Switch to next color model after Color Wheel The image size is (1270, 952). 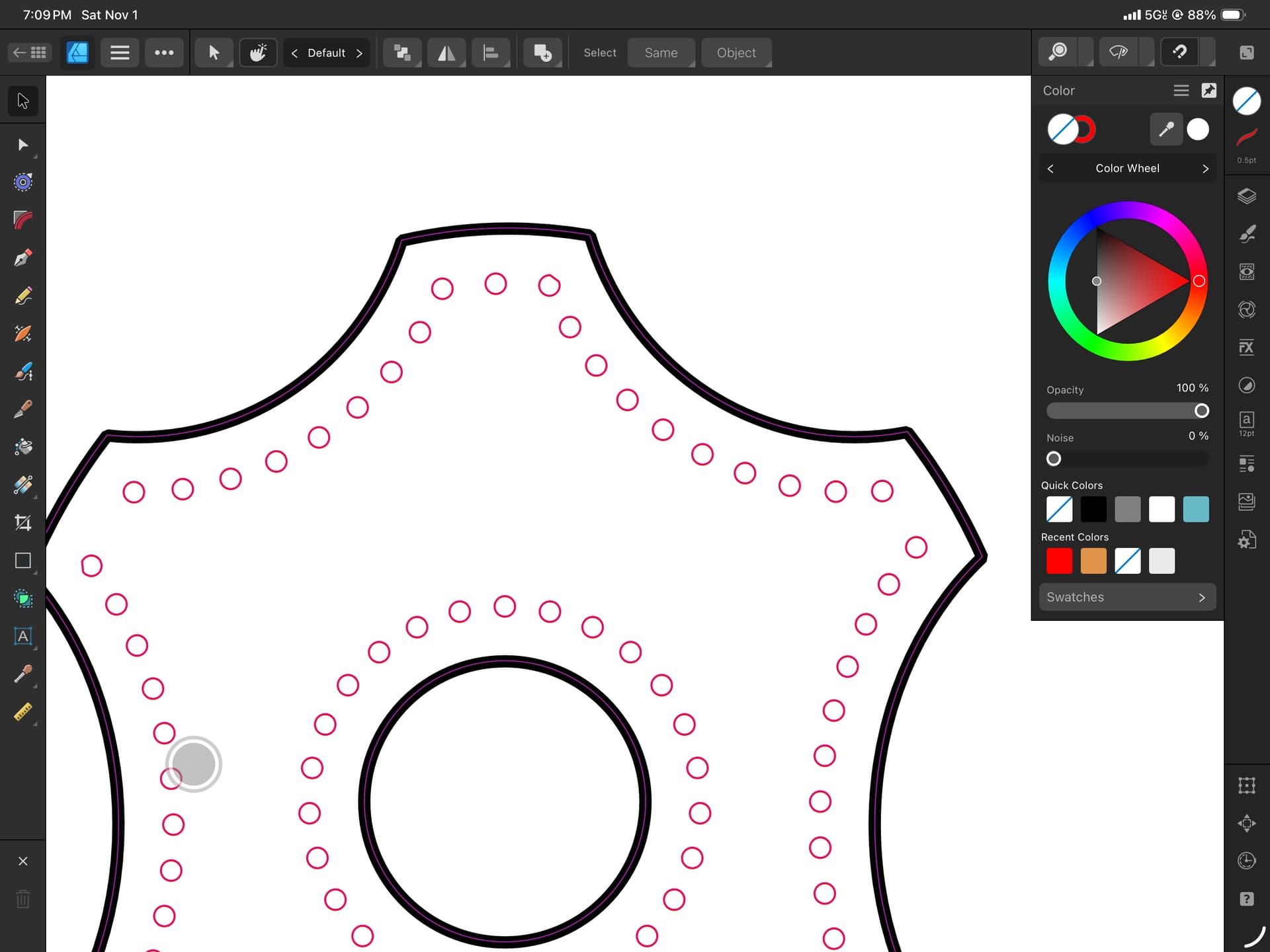[x=1205, y=169]
